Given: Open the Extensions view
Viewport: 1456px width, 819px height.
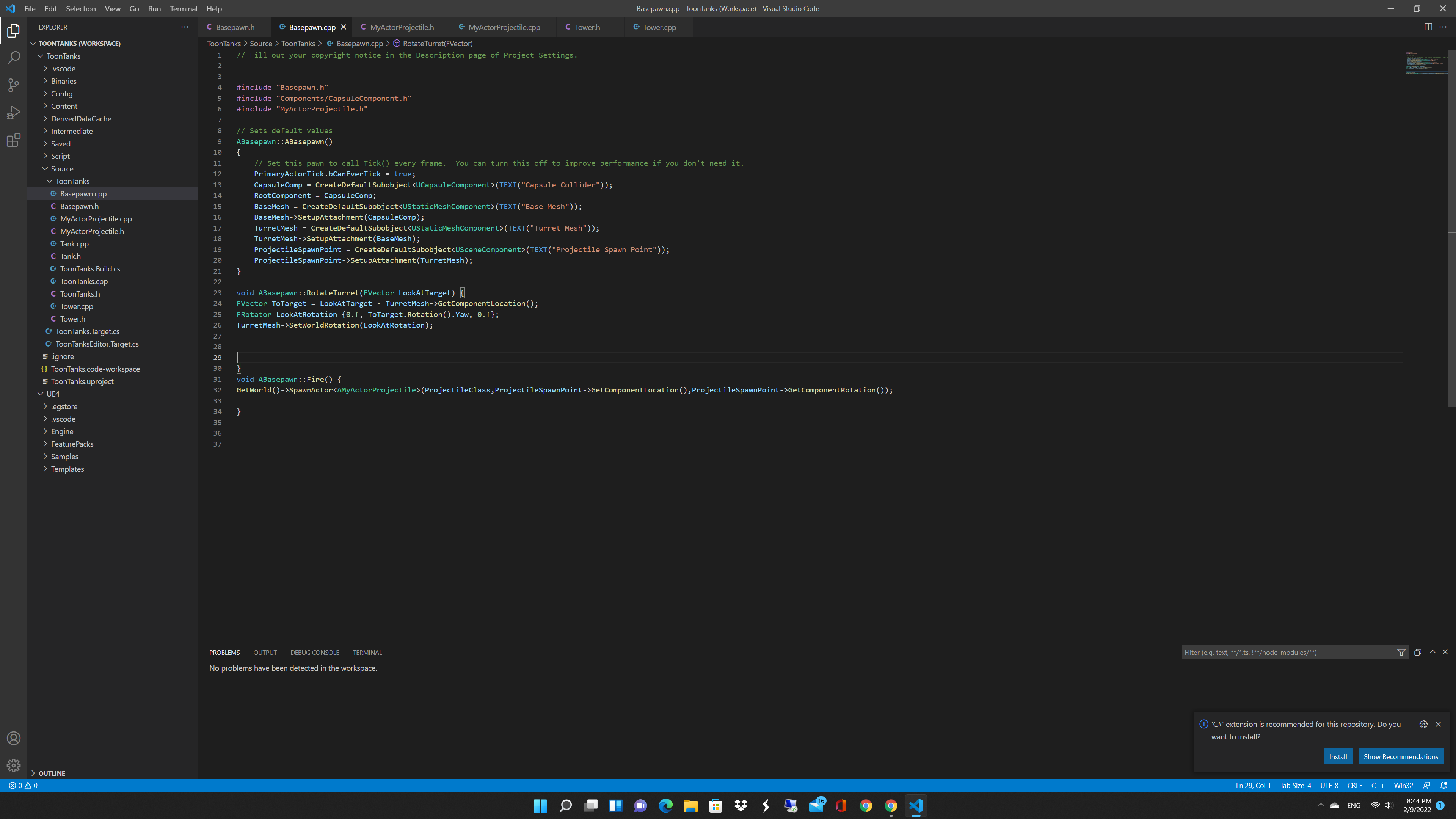Looking at the screenshot, I should (14, 140).
